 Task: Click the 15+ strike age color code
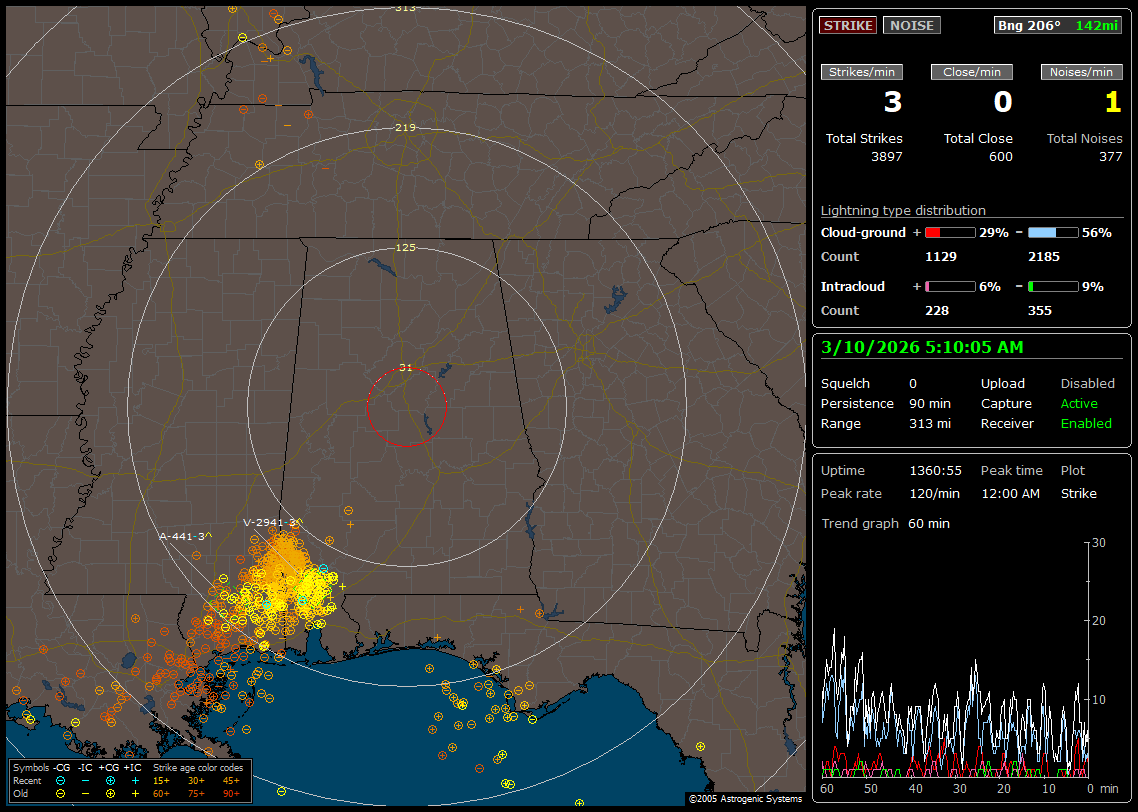(160, 780)
